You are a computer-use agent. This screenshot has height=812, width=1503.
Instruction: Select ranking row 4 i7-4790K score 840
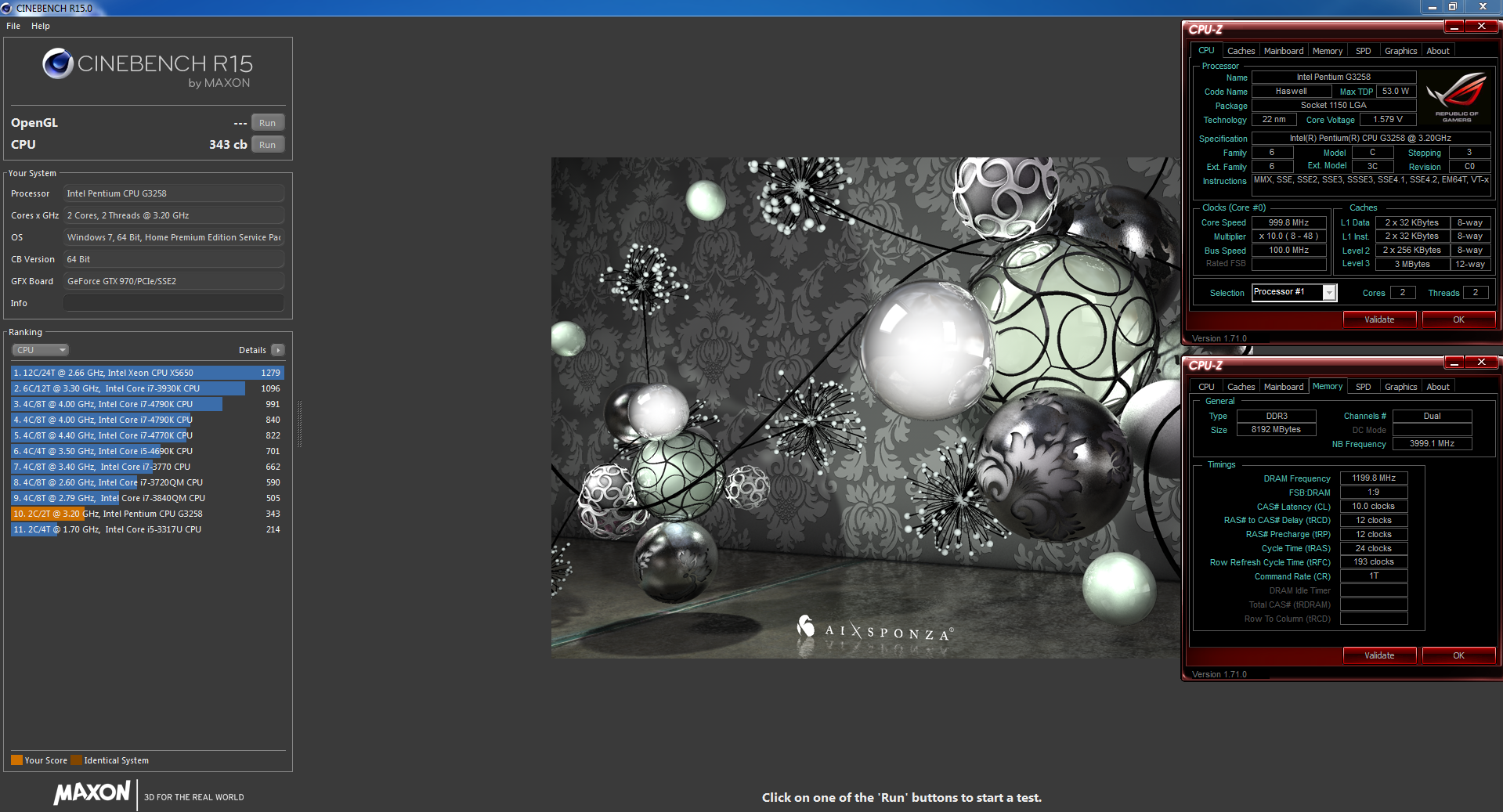pyautogui.click(x=147, y=420)
